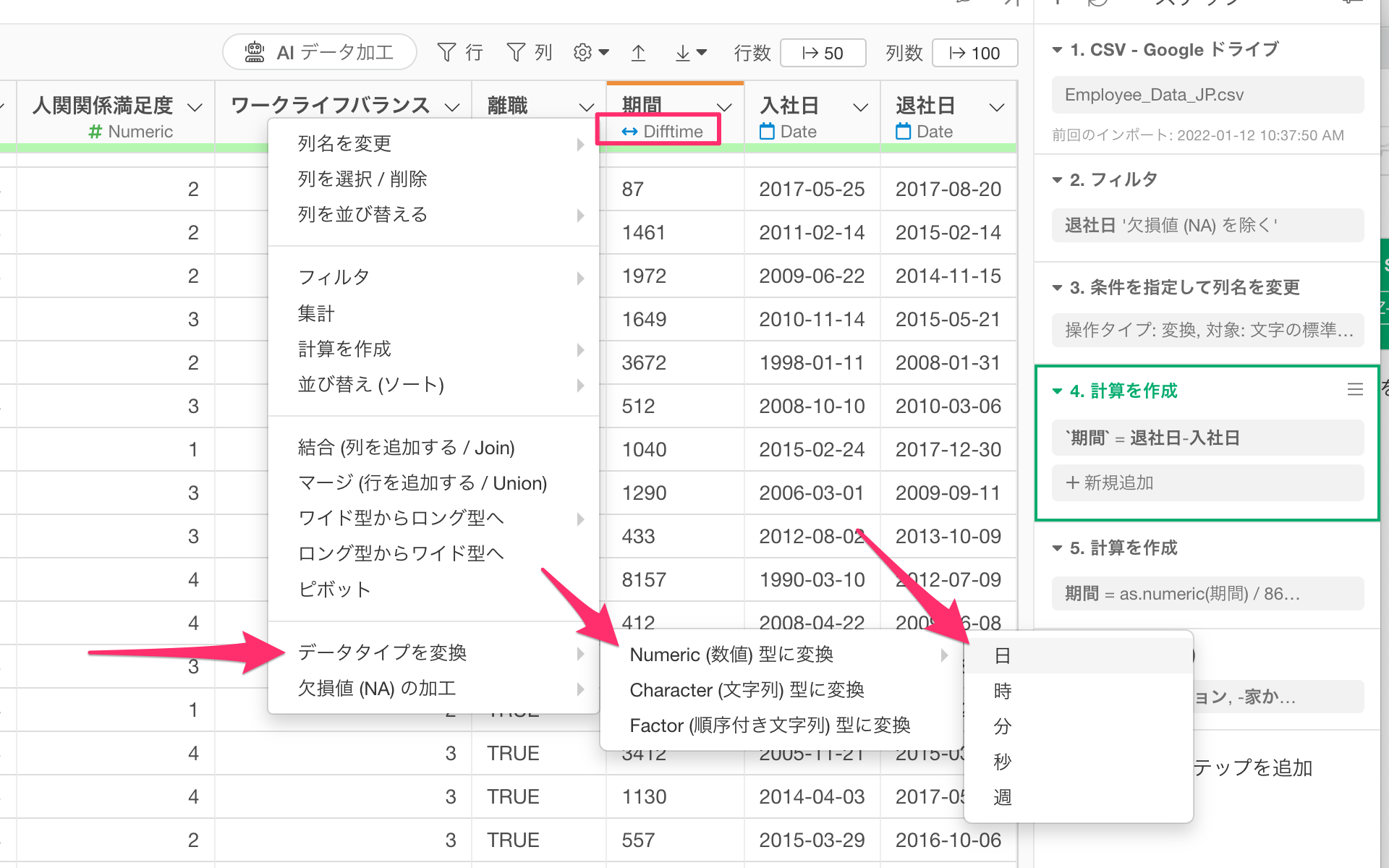Open the AI データ加工 button
Screen dimensions: 1389x868
[320, 52]
